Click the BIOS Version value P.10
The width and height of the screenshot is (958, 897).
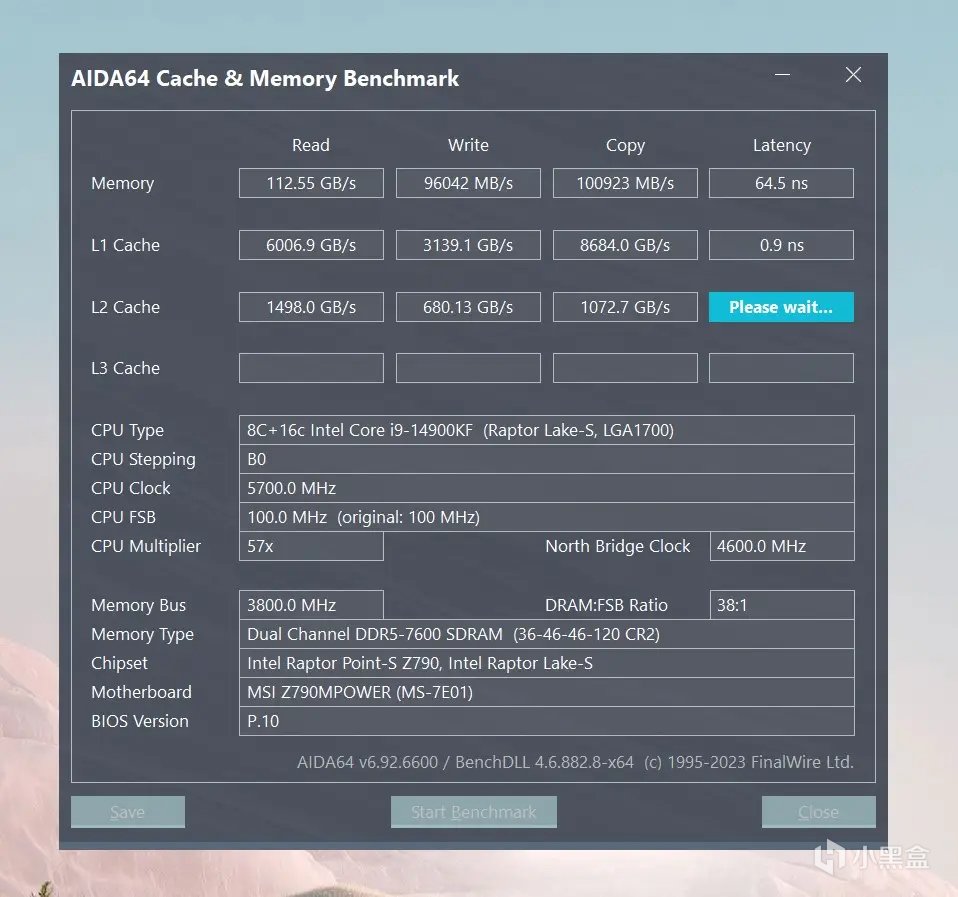[x=546, y=721]
